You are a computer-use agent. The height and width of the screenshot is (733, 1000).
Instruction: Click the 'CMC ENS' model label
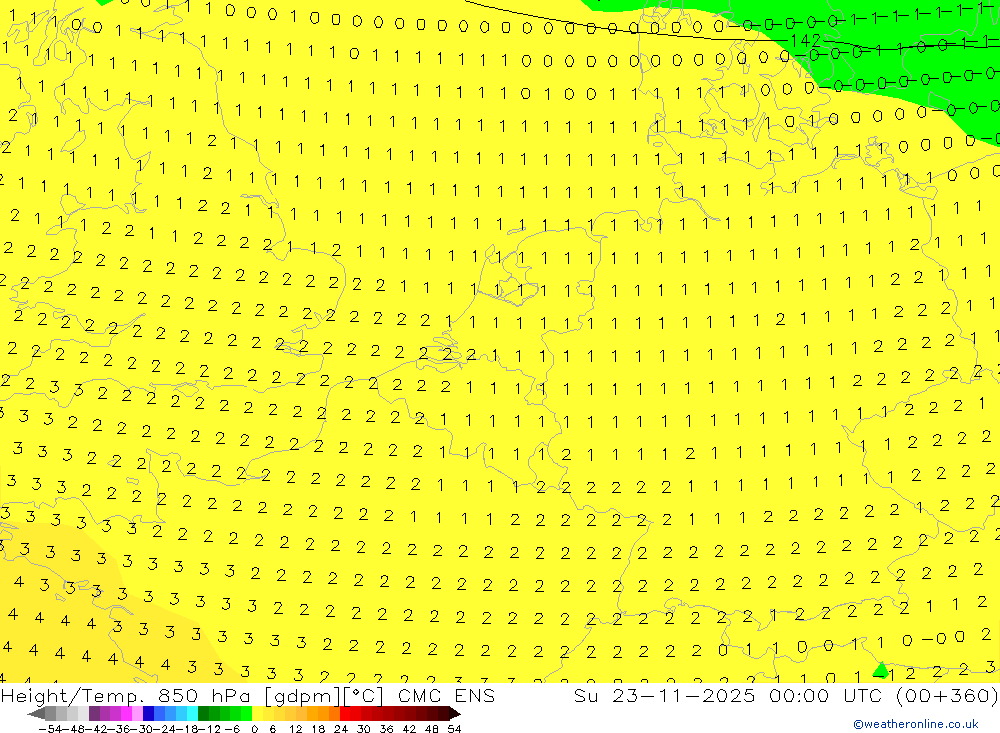point(446,695)
